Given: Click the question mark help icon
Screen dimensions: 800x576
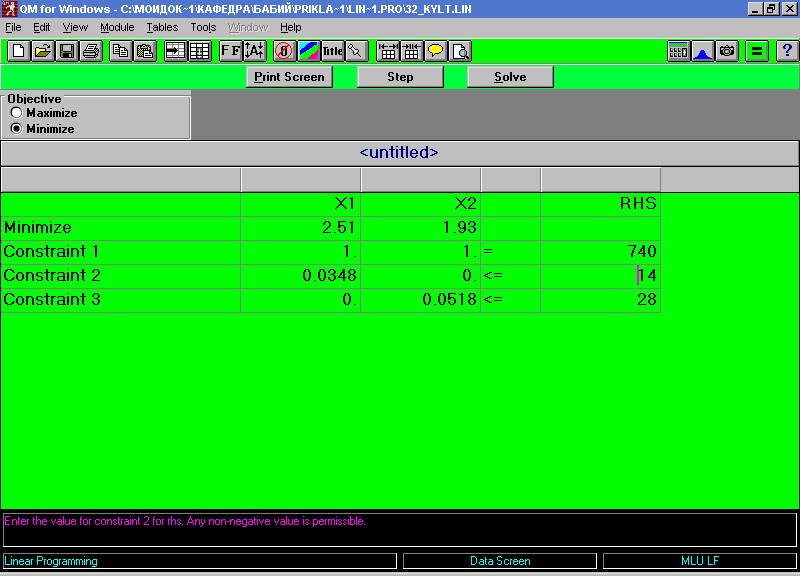Looking at the screenshot, I should coord(786,51).
